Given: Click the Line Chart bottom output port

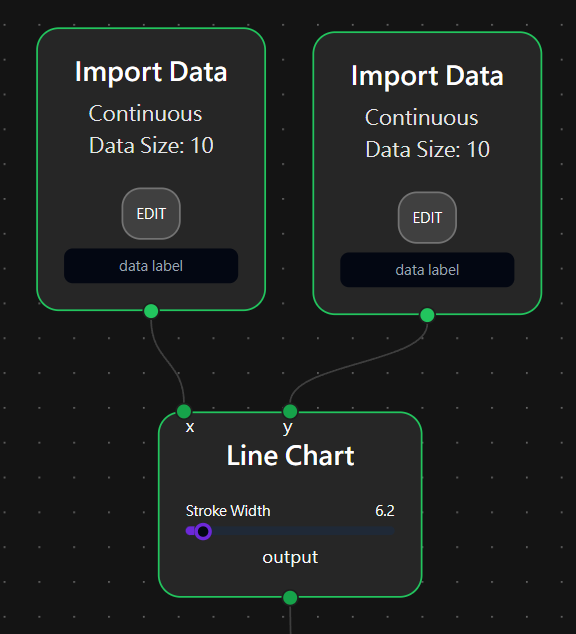Looking at the screenshot, I should tap(290, 598).
